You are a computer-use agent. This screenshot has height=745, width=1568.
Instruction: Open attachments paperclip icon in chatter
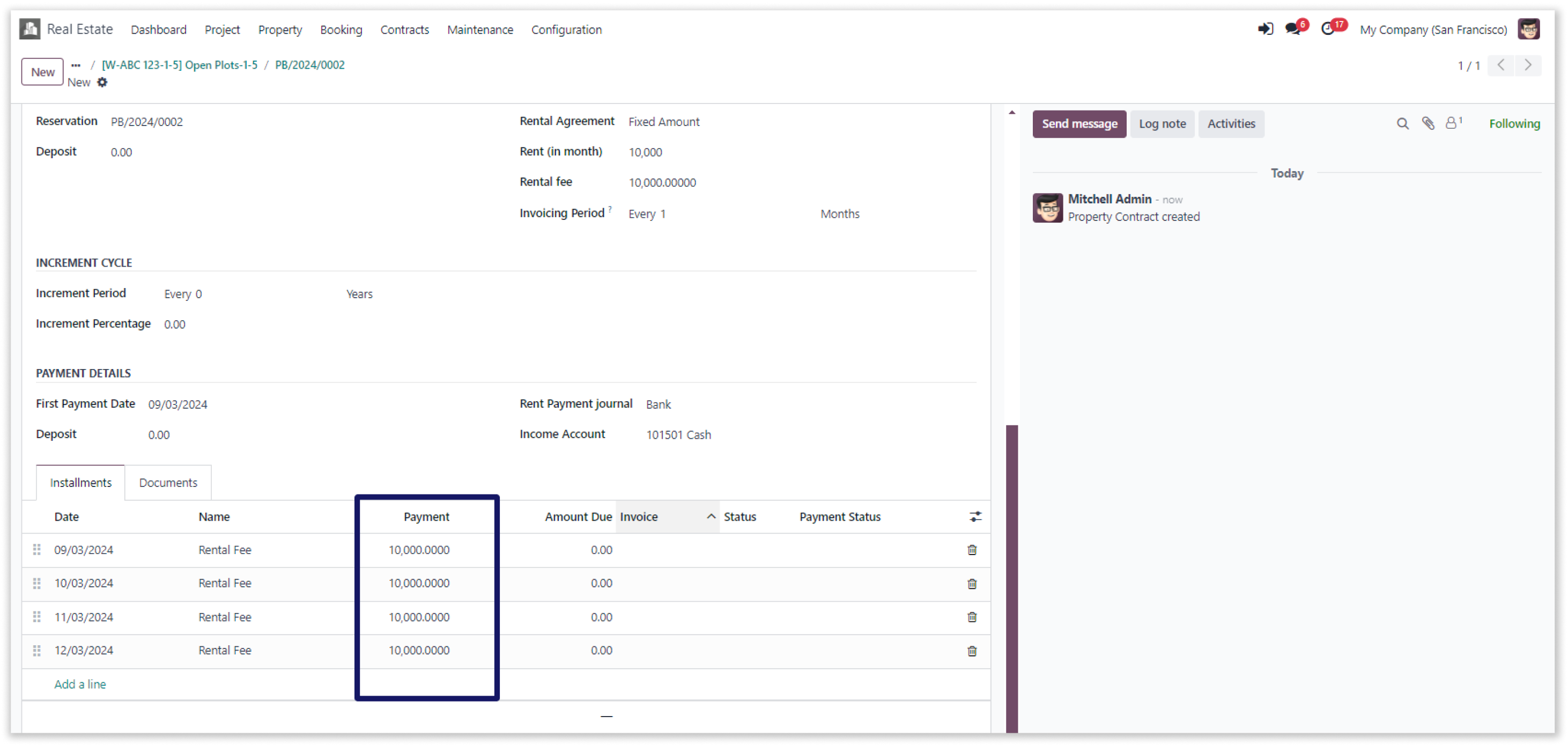coord(1428,123)
